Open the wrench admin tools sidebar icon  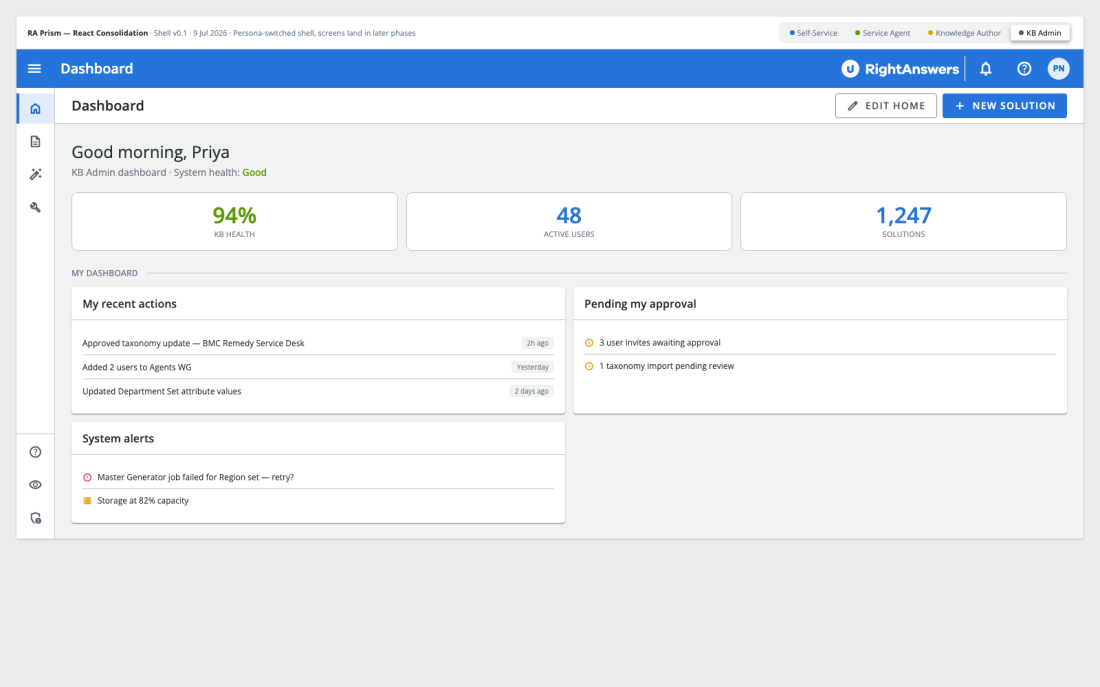pyautogui.click(x=36, y=207)
